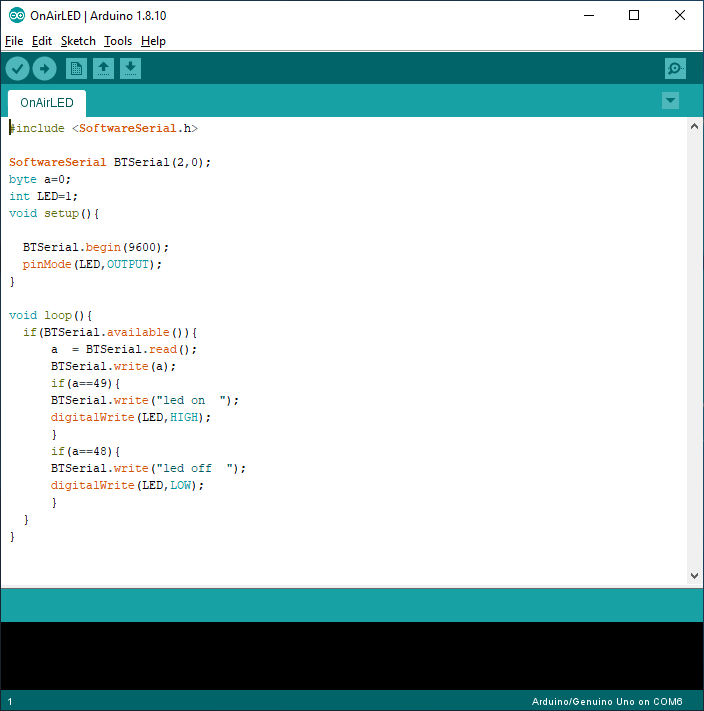The image size is (704, 711).
Task: Click the 'BTSerial.begin(9600);' line
Action: click(96, 248)
